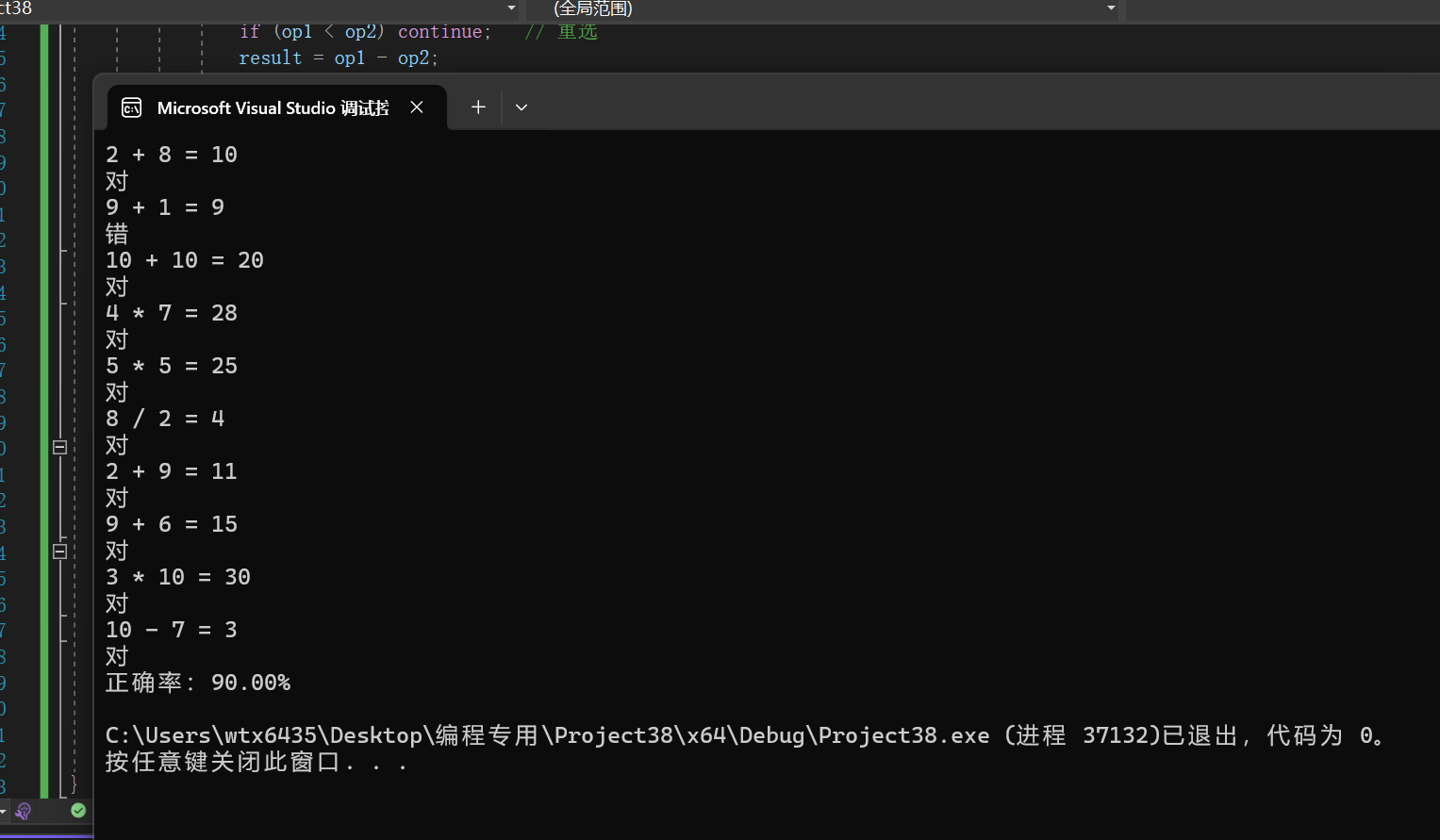The width and height of the screenshot is (1440, 840).
Task: Click the "按任意键关闭此窗口" prompt line
Action: [x=257, y=762]
